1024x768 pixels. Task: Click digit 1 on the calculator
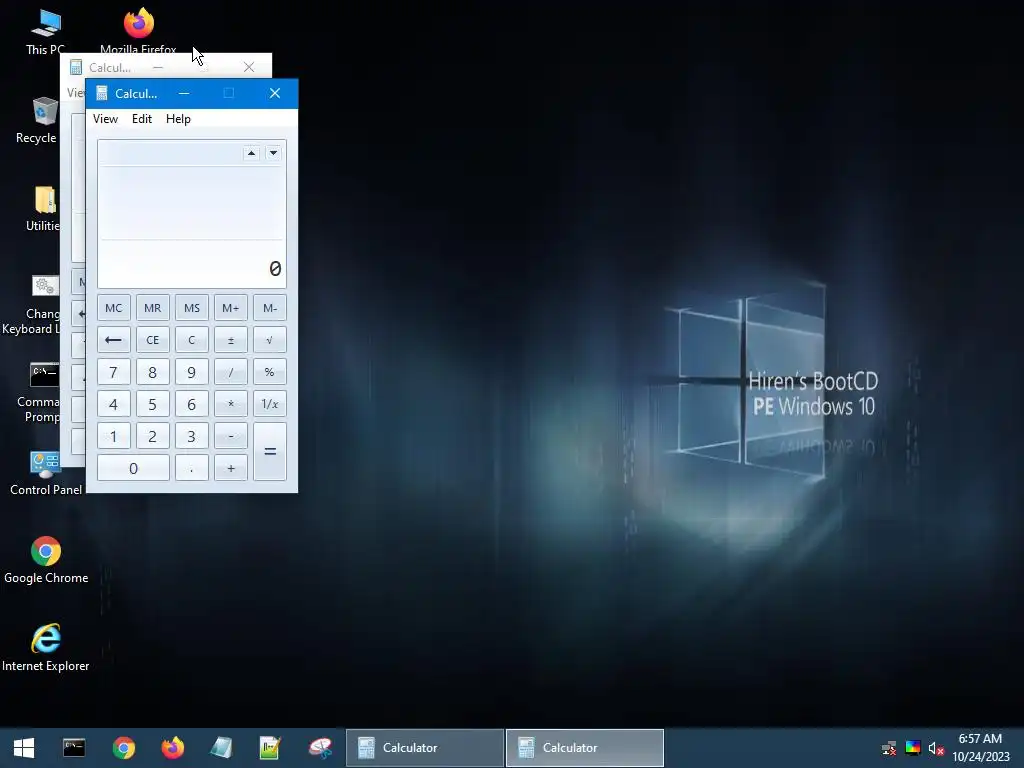click(114, 436)
